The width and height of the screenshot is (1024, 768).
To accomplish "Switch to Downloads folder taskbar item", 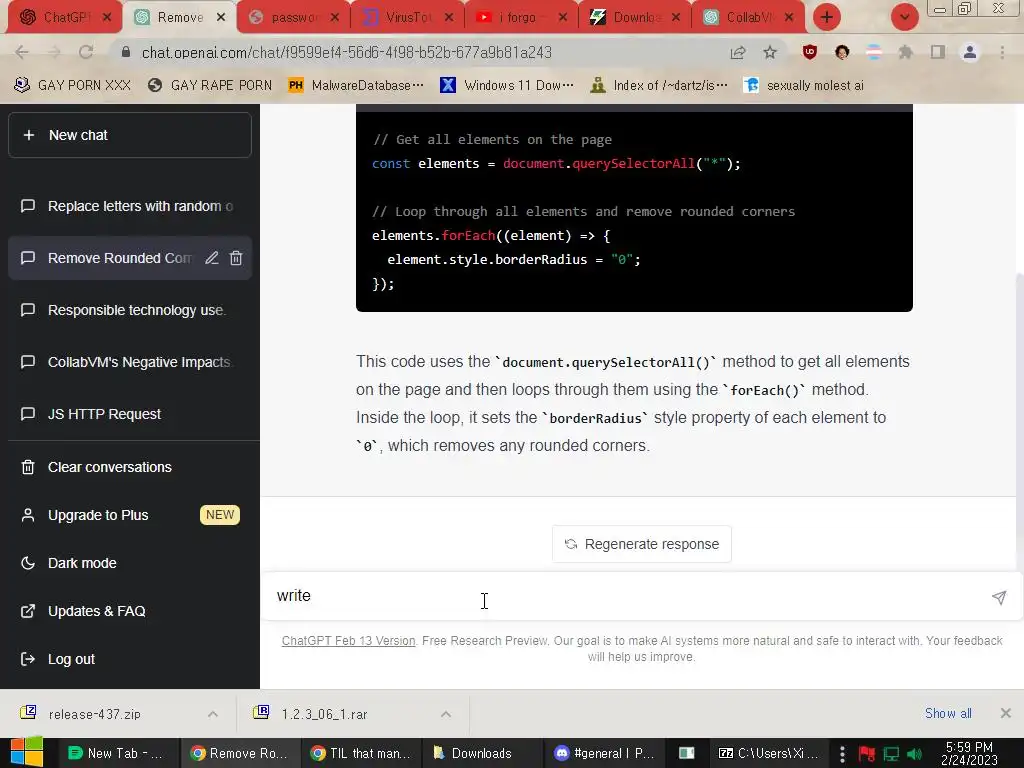I will click(x=482, y=753).
